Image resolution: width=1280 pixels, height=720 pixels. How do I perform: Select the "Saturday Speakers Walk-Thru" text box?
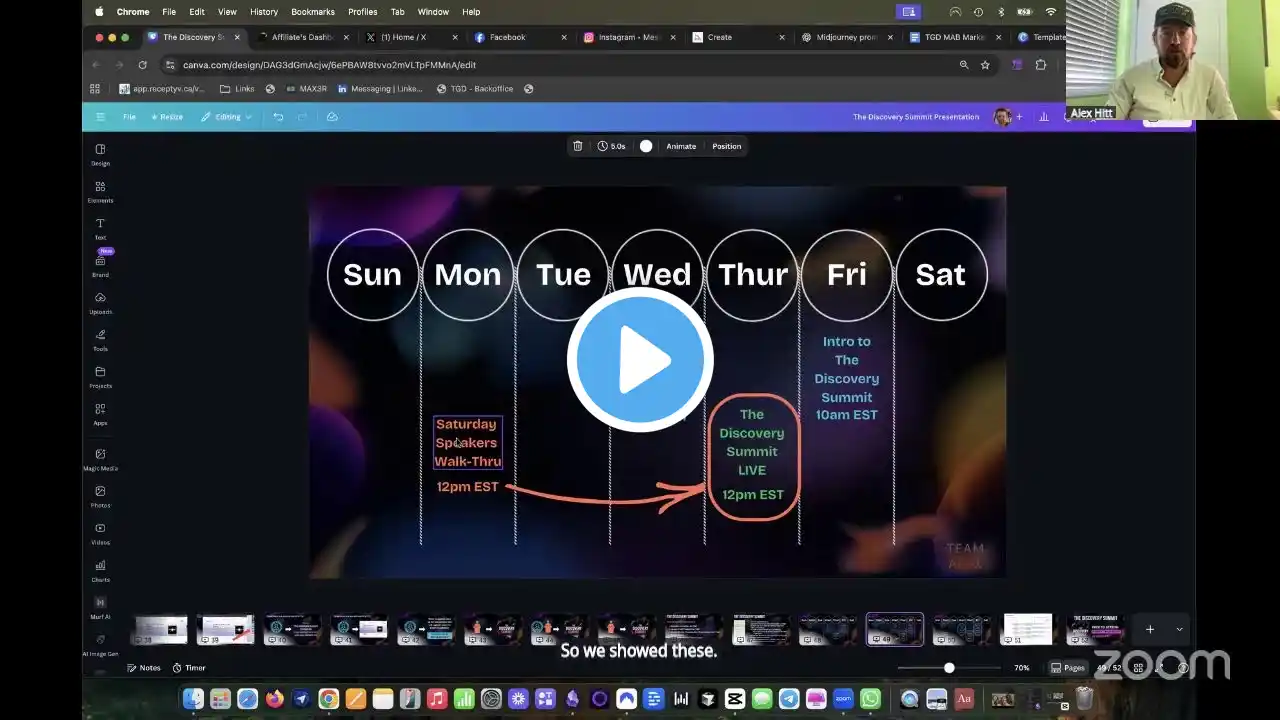467,443
